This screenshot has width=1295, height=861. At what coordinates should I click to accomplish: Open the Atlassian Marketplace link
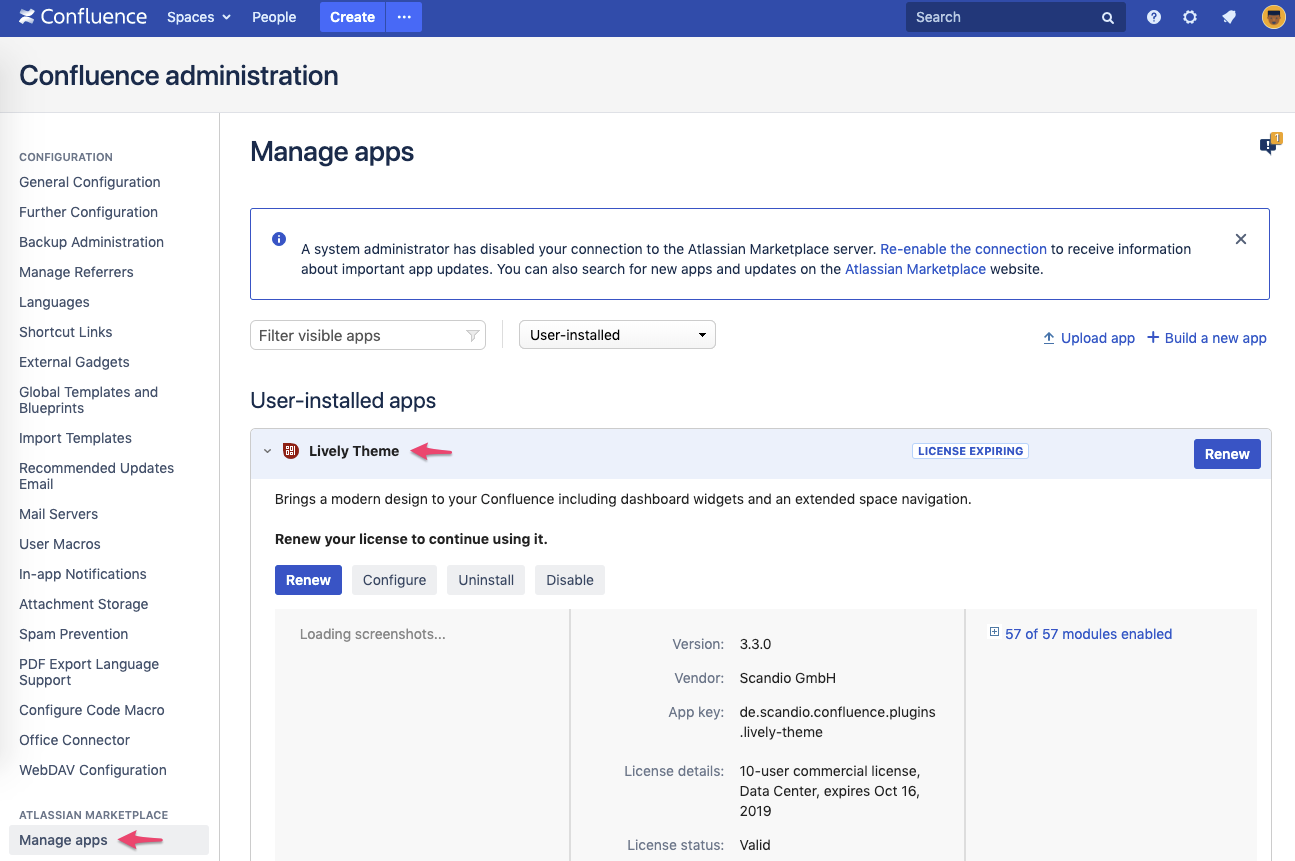click(915, 269)
